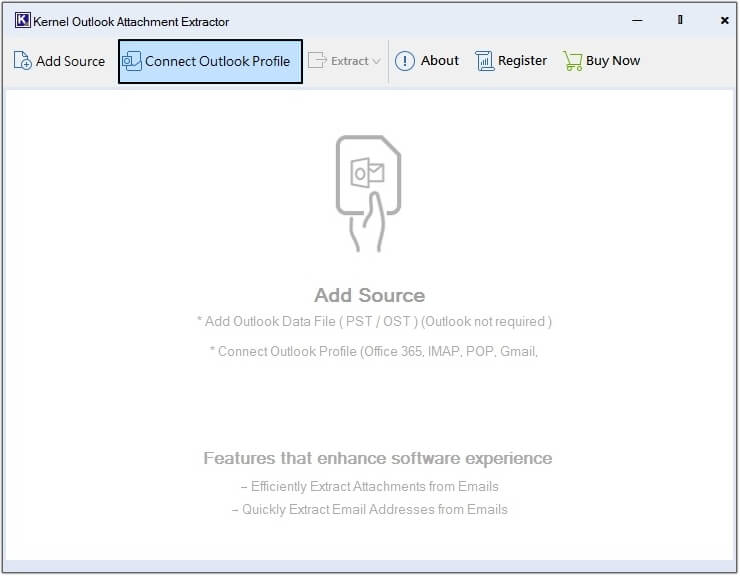Screen dimensions: 740x576
Task: Click the Register document icon
Action: point(484,60)
